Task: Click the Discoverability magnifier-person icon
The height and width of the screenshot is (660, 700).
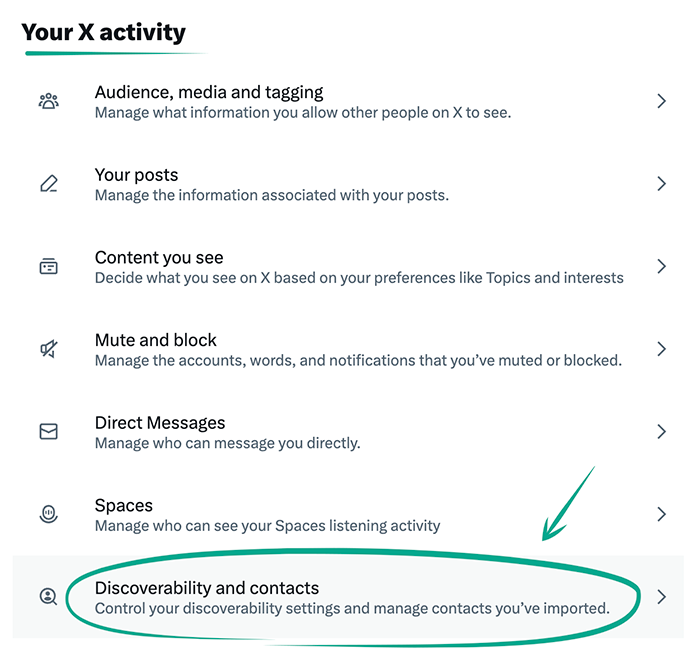Action: 48,597
